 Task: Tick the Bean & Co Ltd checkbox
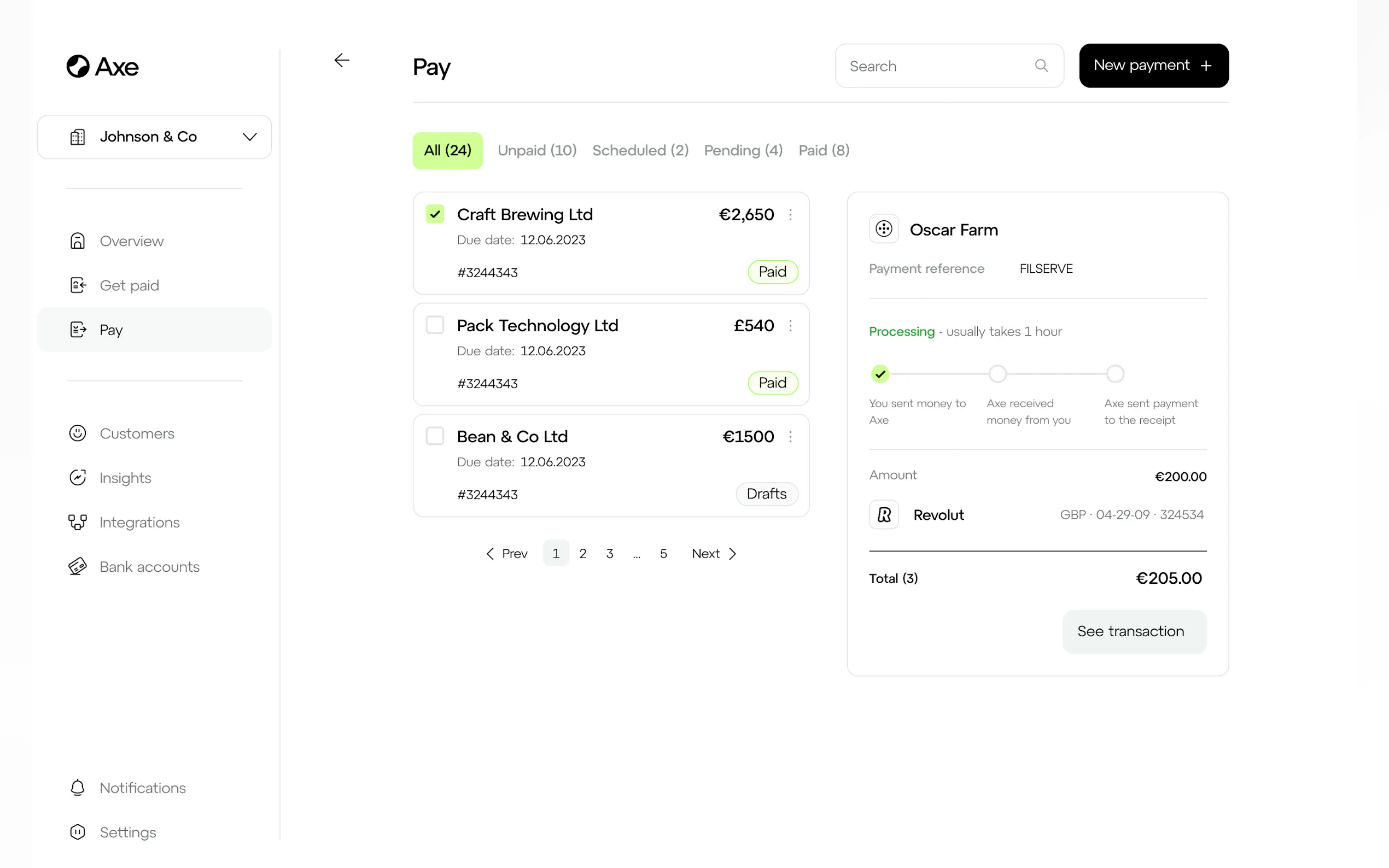435,436
